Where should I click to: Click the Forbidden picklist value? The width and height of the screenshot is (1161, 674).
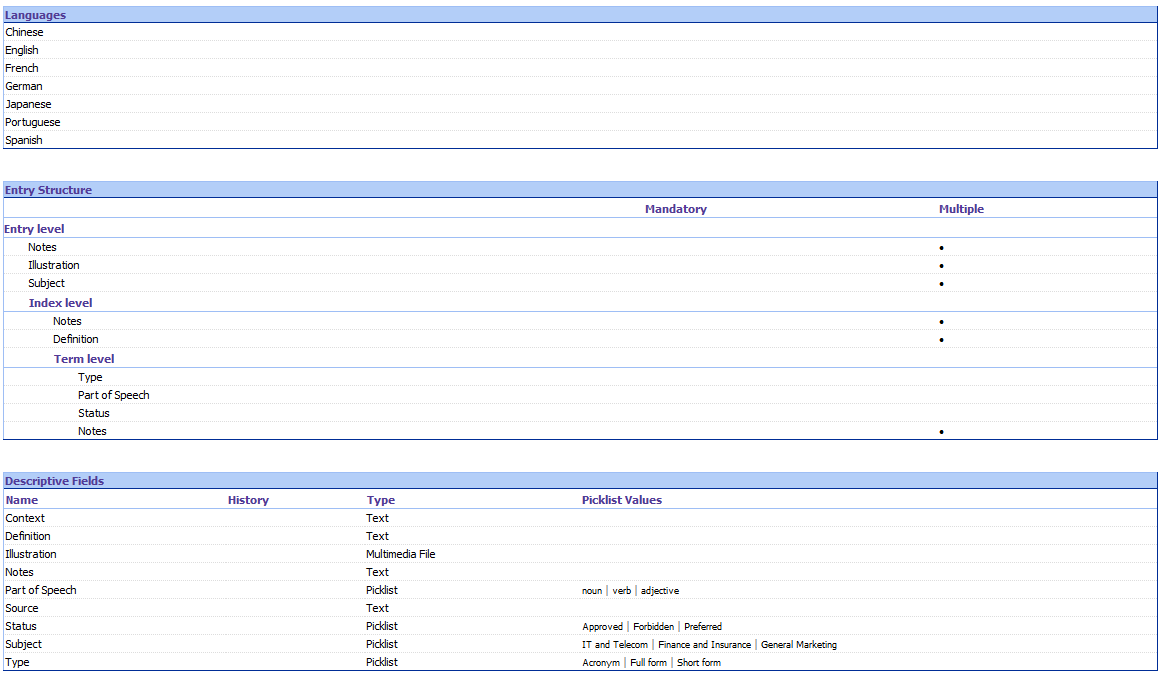tap(653, 627)
